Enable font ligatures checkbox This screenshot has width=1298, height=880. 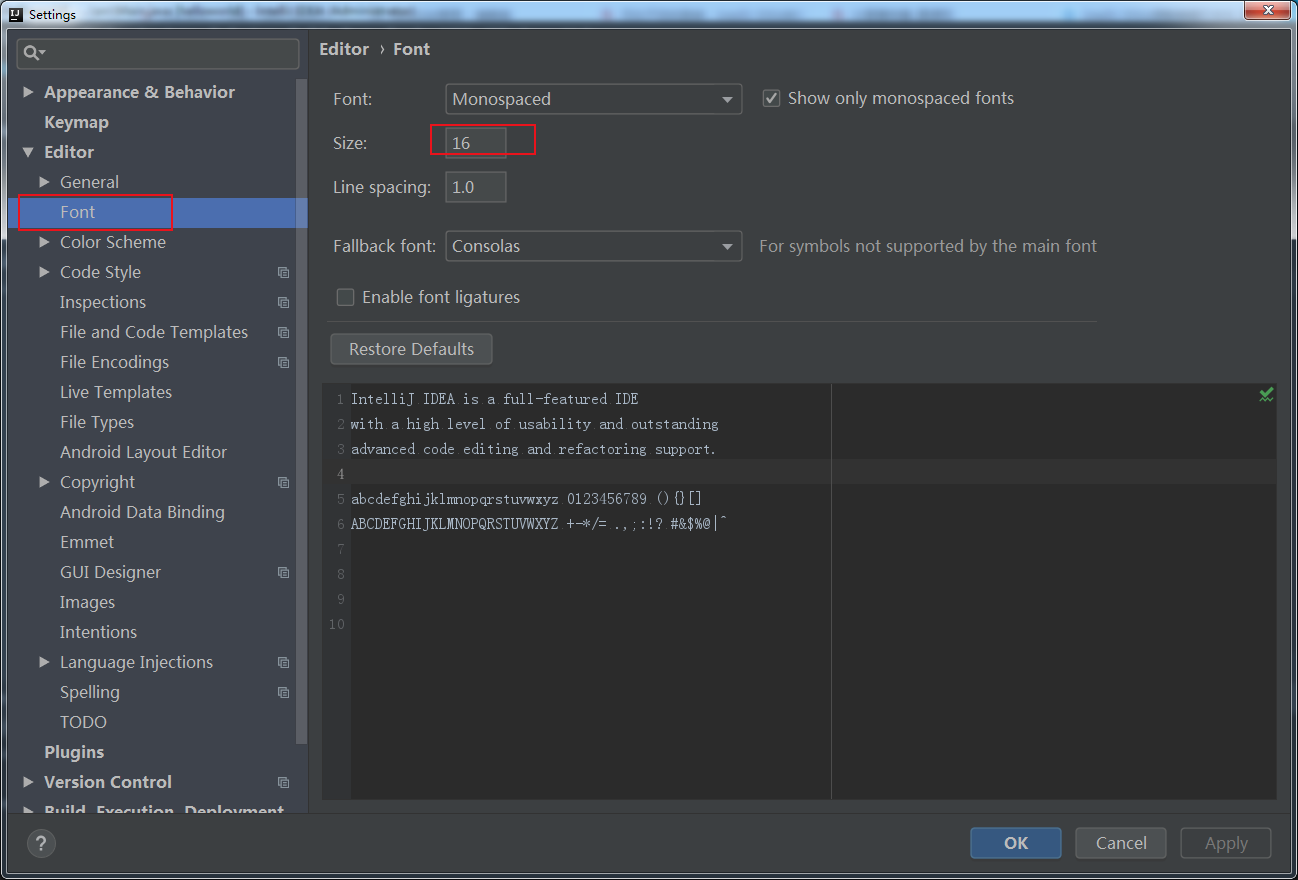click(345, 297)
